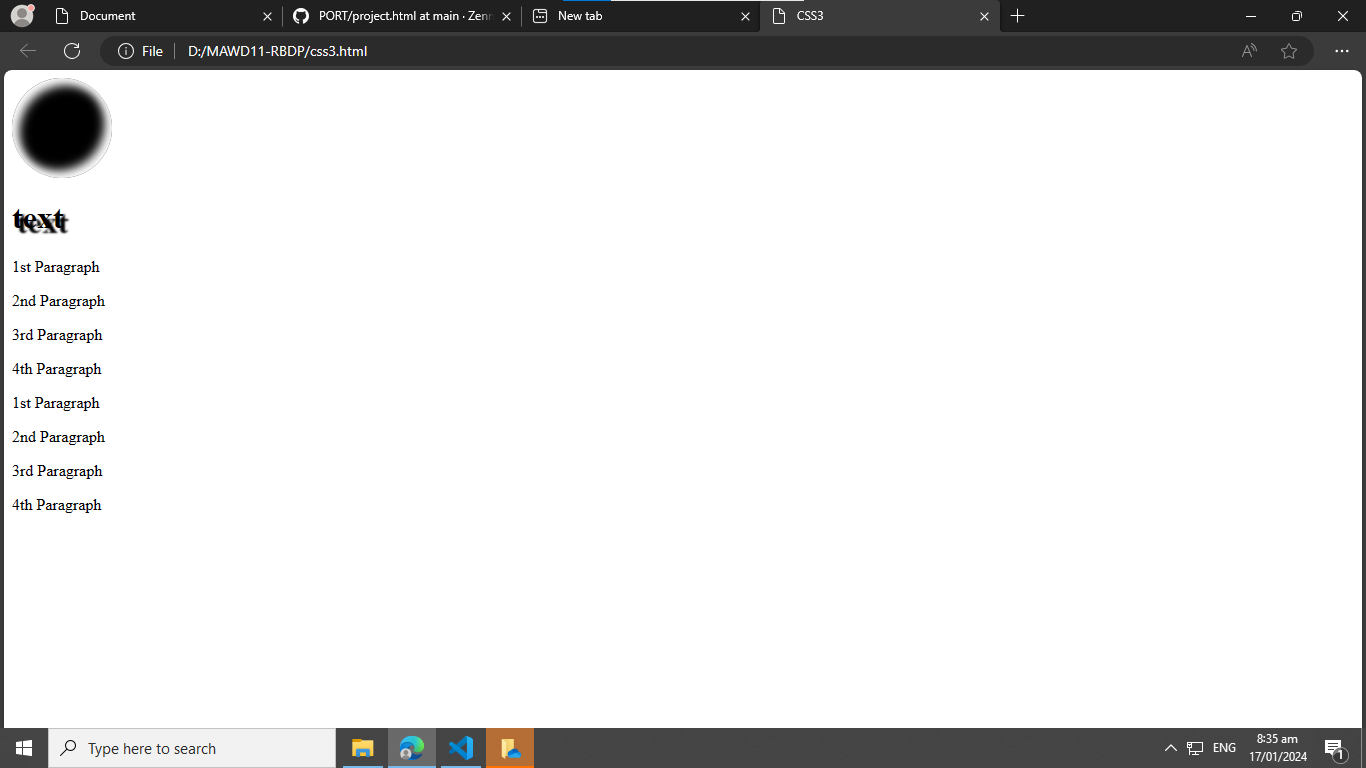Open a new browser tab
Screen dimensions: 1366x768
(1018, 16)
